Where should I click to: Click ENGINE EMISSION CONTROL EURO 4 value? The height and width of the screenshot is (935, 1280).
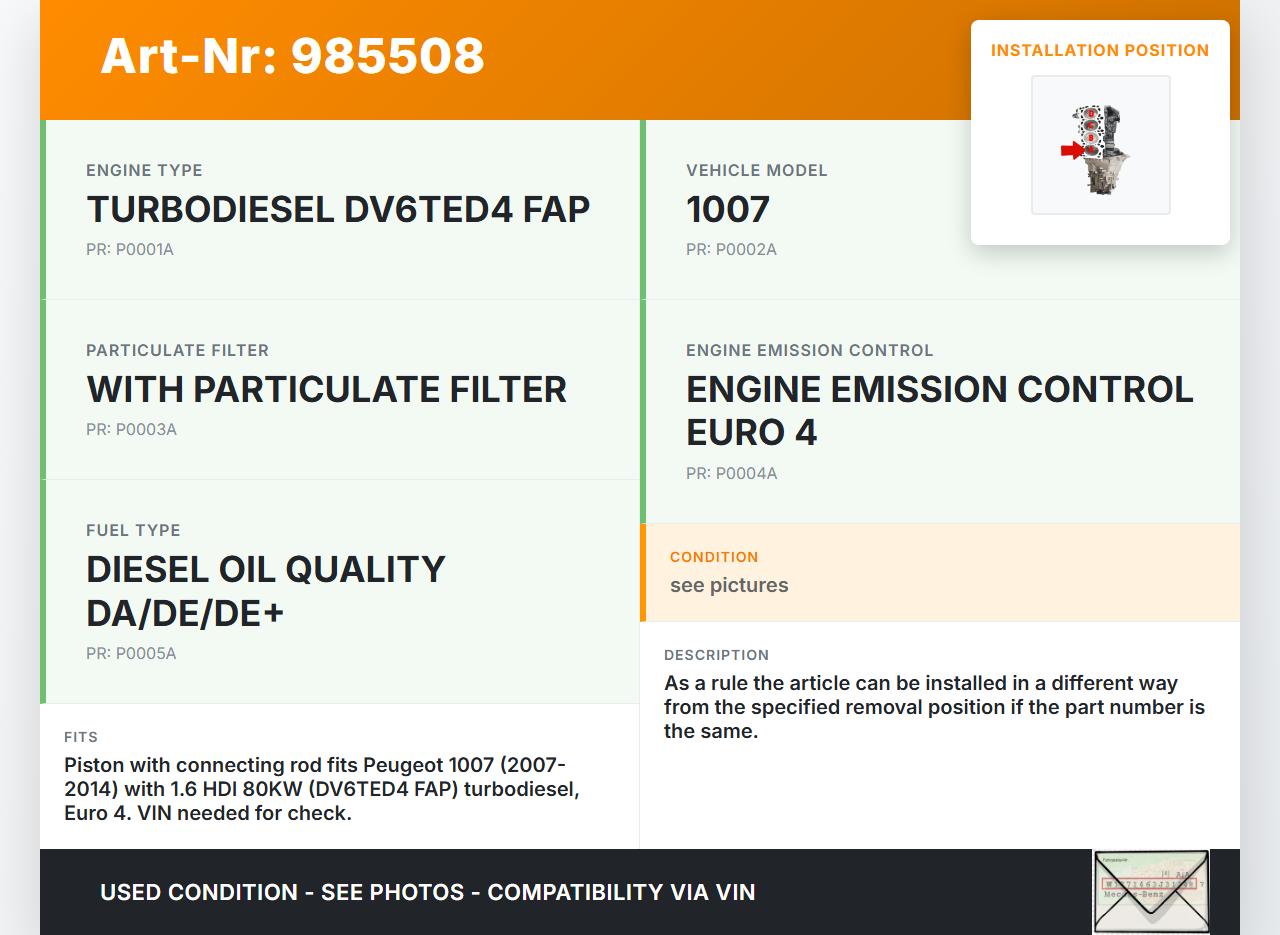(939, 411)
